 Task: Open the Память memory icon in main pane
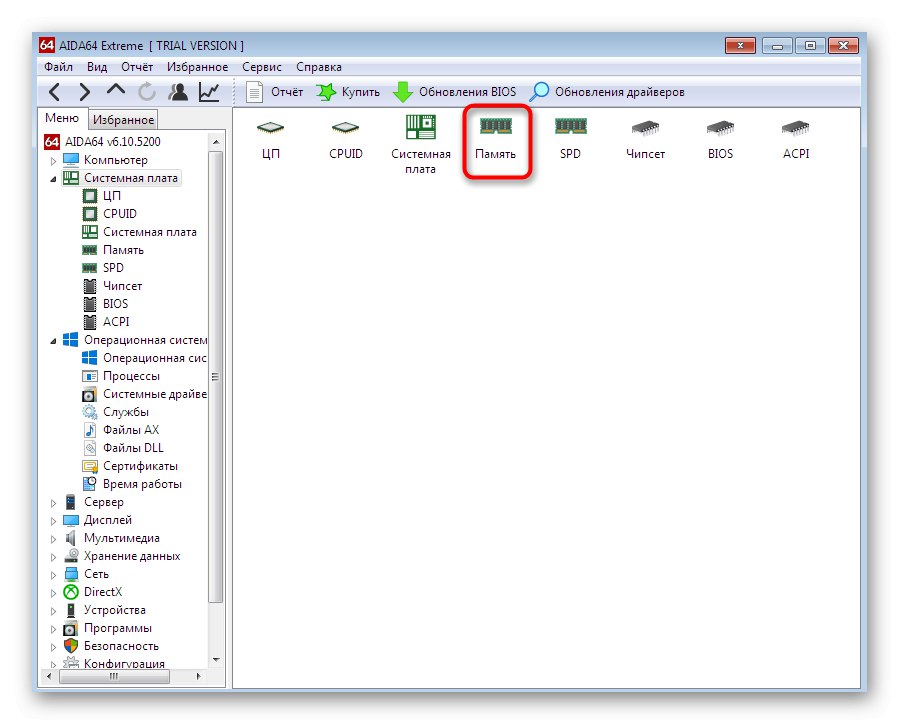coord(495,139)
